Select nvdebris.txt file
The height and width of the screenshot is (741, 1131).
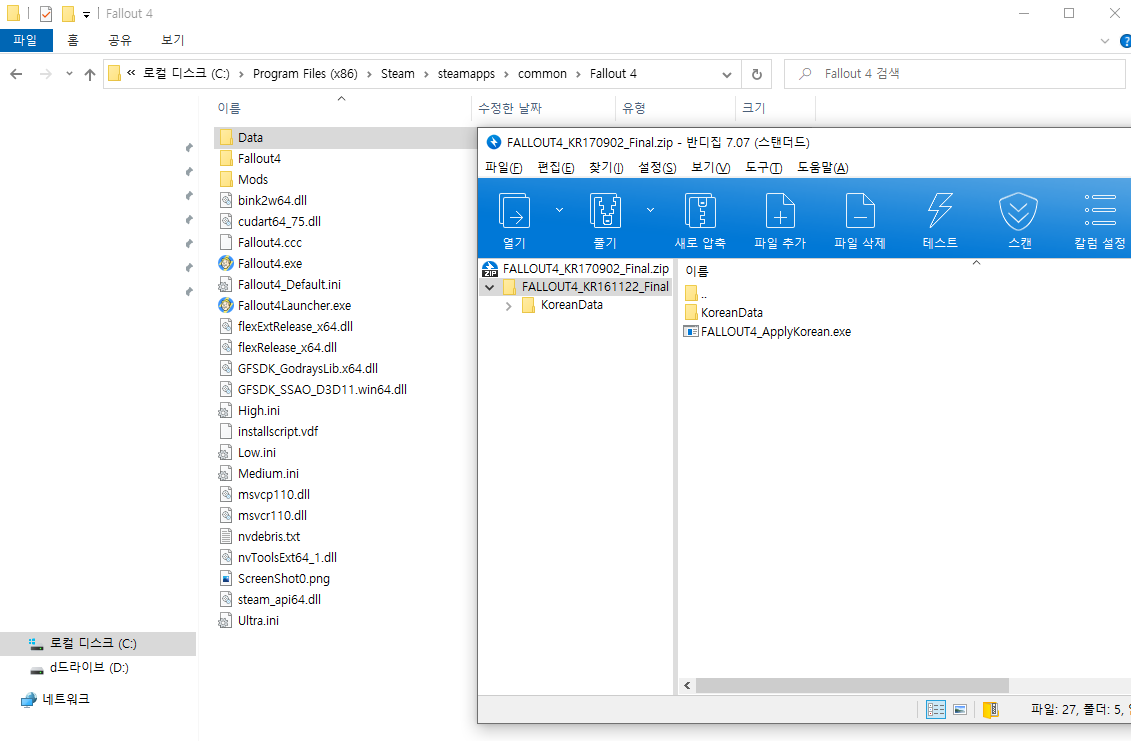[x=268, y=537]
